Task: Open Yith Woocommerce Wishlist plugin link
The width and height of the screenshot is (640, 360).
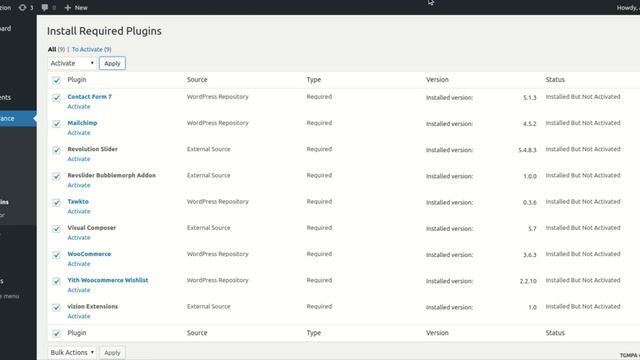Action: [x=108, y=280]
